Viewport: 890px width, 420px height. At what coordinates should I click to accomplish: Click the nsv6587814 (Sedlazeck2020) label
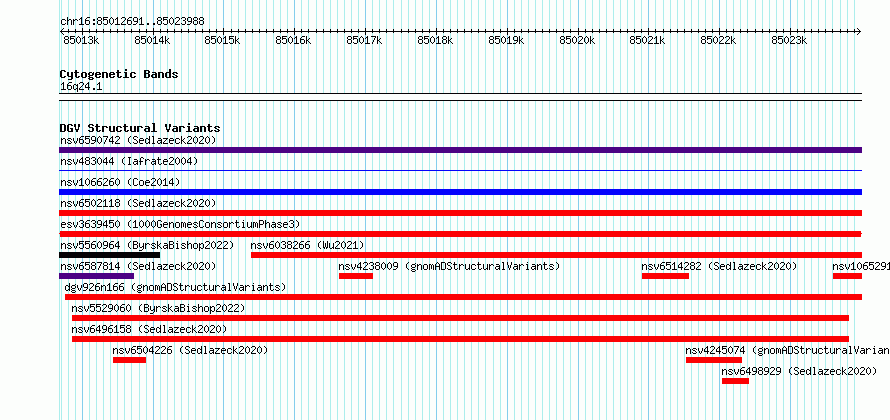(x=138, y=266)
